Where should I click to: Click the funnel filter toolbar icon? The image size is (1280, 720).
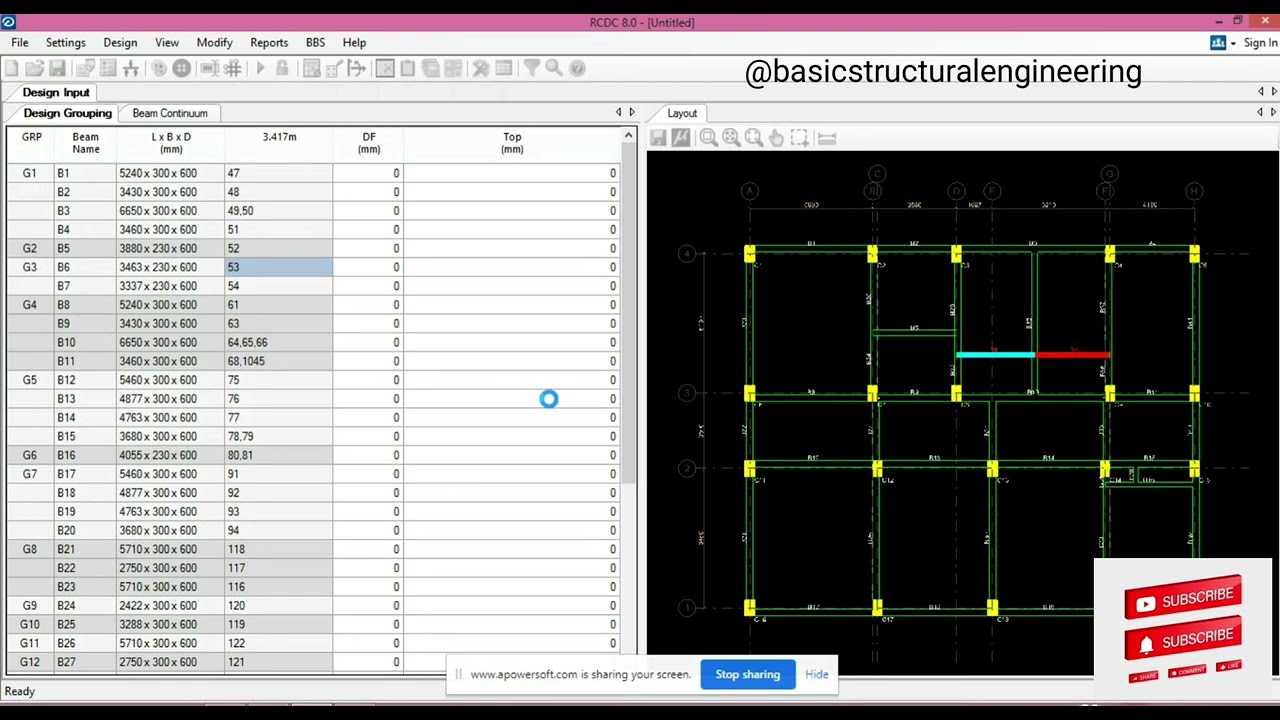click(x=531, y=68)
